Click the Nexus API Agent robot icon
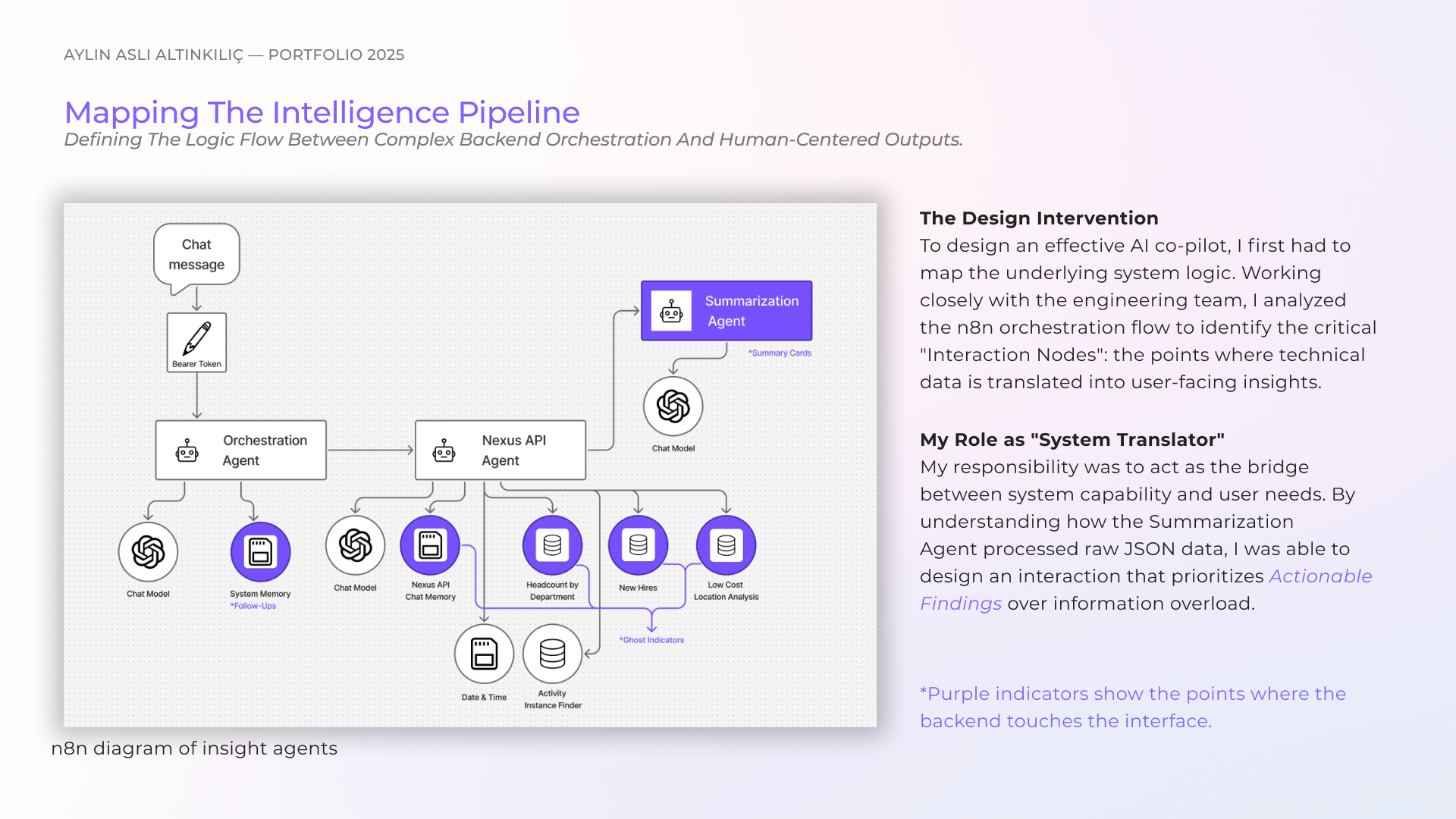 pos(444,450)
